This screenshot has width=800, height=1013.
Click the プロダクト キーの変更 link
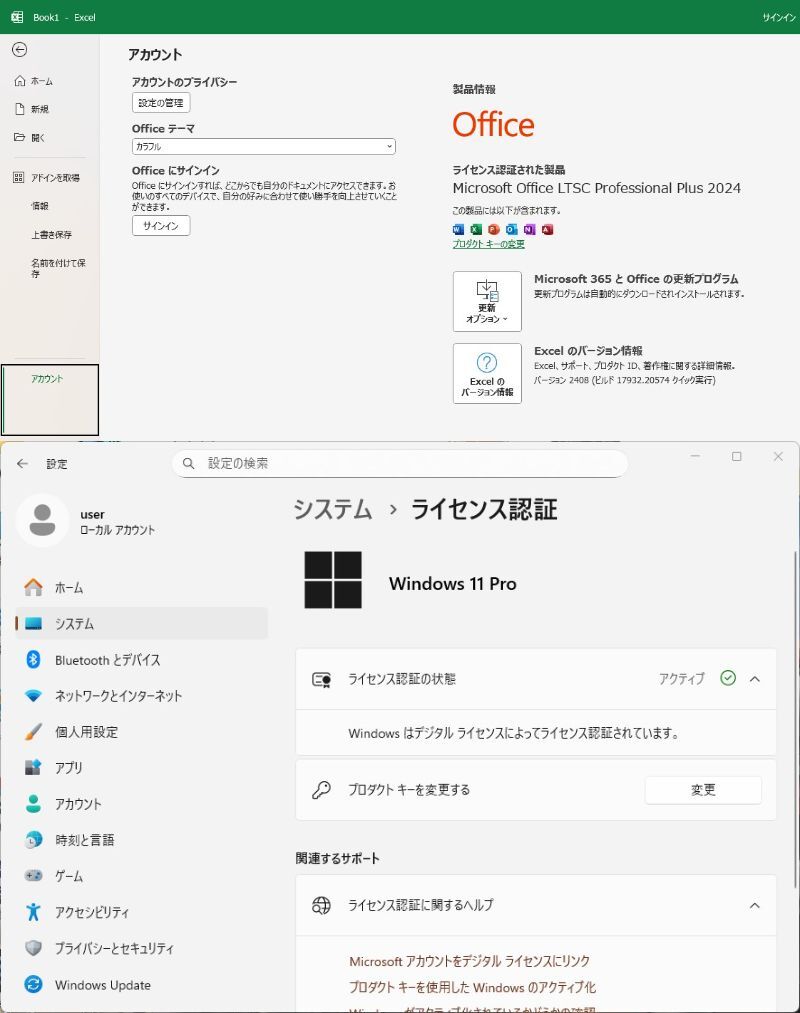(488, 244)
